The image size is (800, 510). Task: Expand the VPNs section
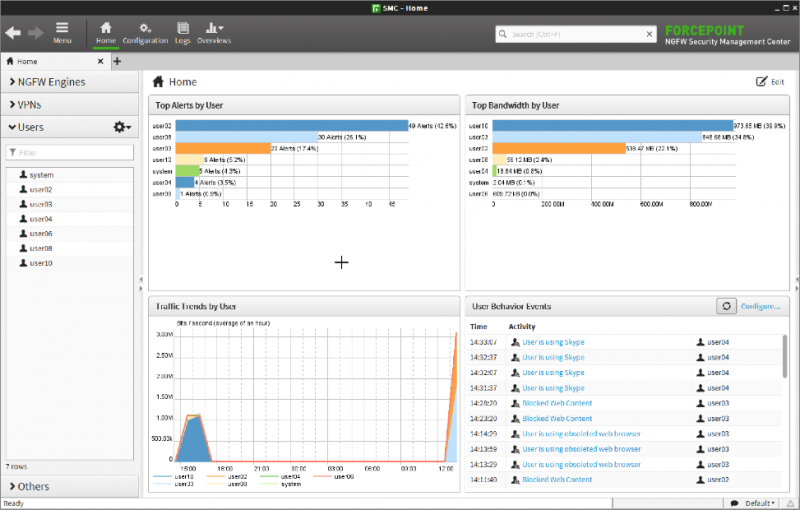[x=70, y=105]
